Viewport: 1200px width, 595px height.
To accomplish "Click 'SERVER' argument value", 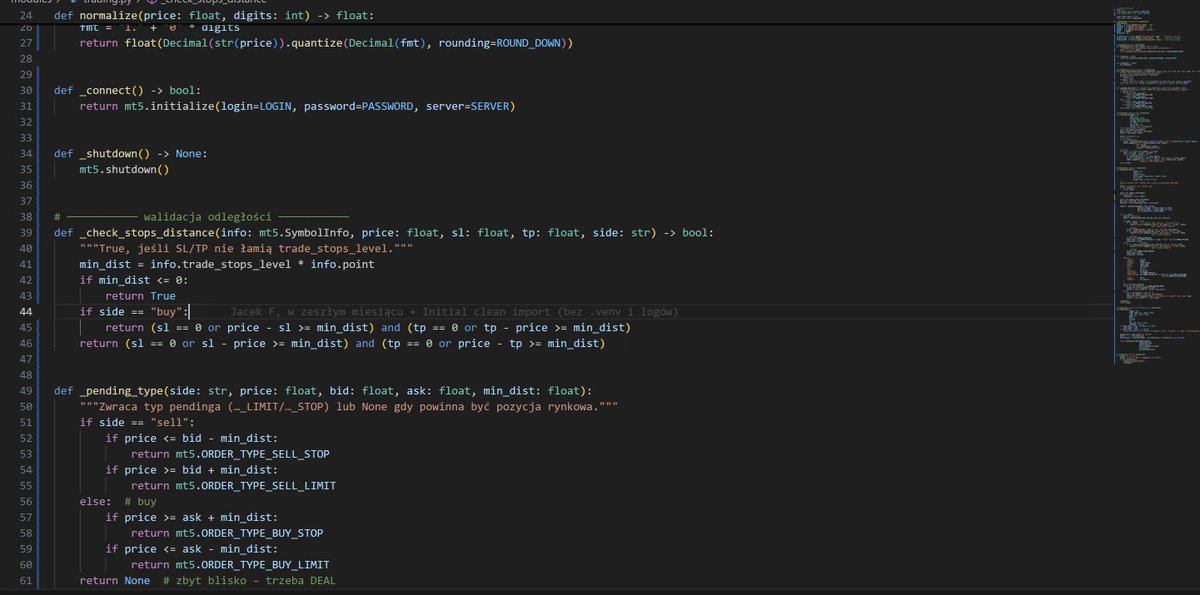I will click(x=488, y=105).
